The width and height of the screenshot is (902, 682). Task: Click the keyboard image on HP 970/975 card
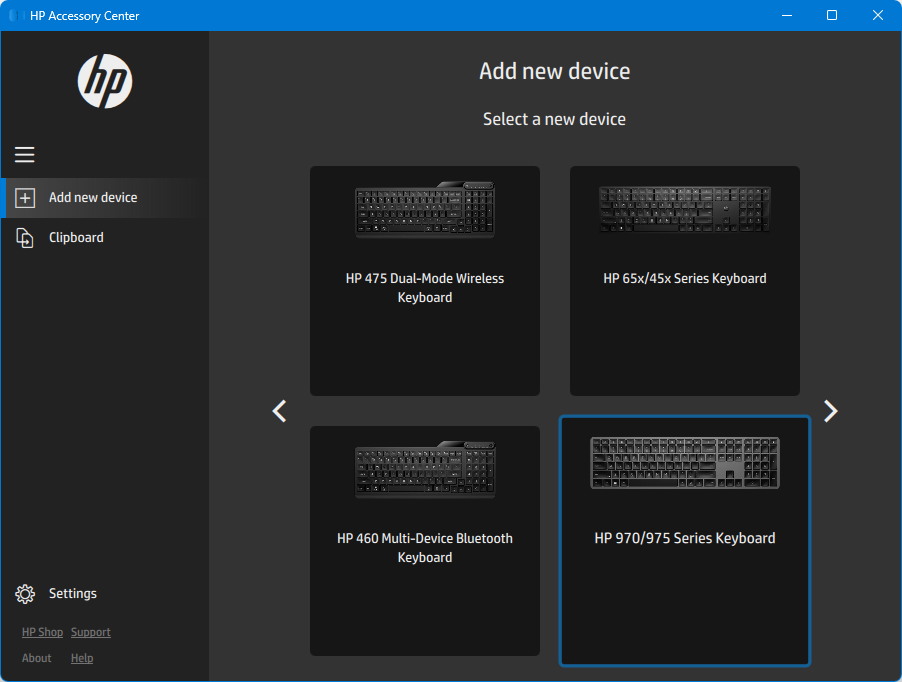point(684,463)
